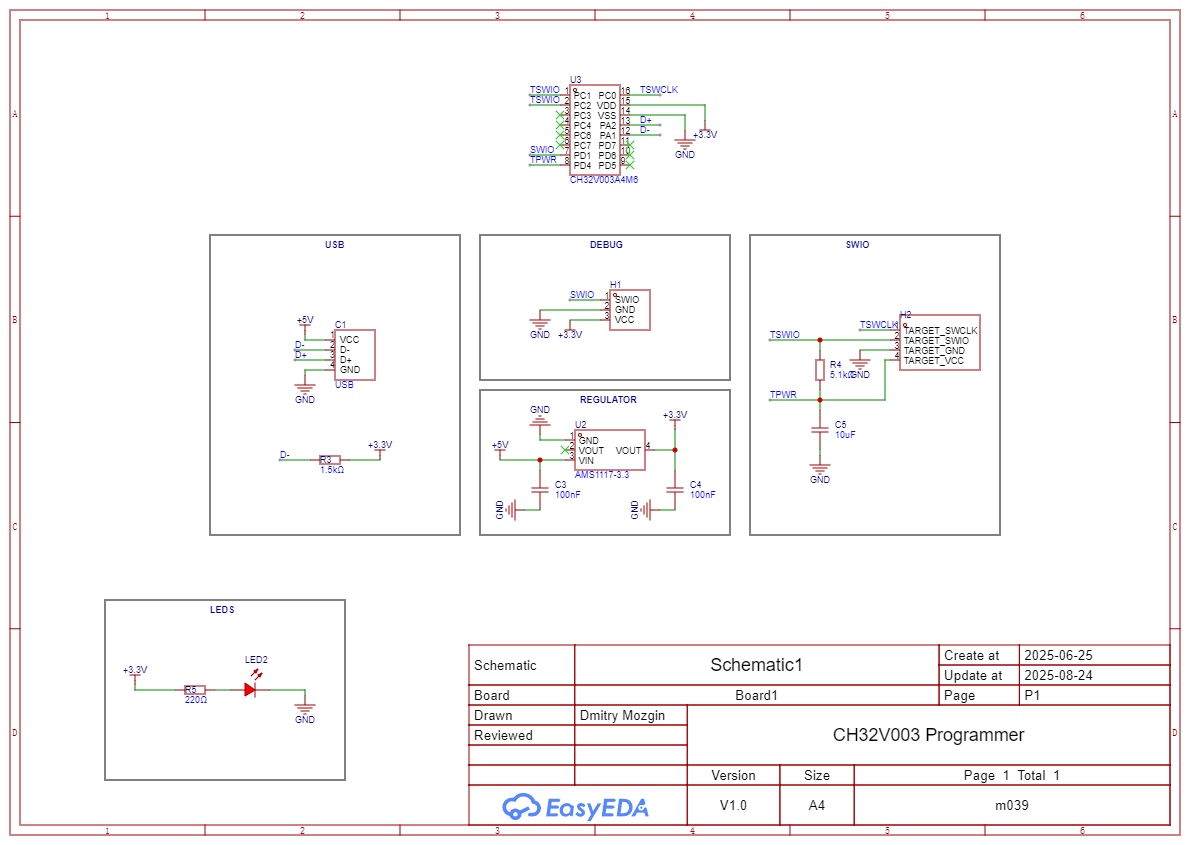The width and height of the screenshot is (1190, 845).
Task: Click the A4 size field
Action: click(x=817, y=805)
